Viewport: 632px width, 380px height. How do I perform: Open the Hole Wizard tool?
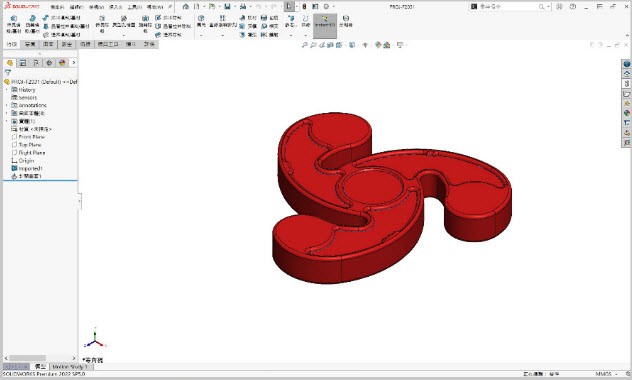point(124,22)
